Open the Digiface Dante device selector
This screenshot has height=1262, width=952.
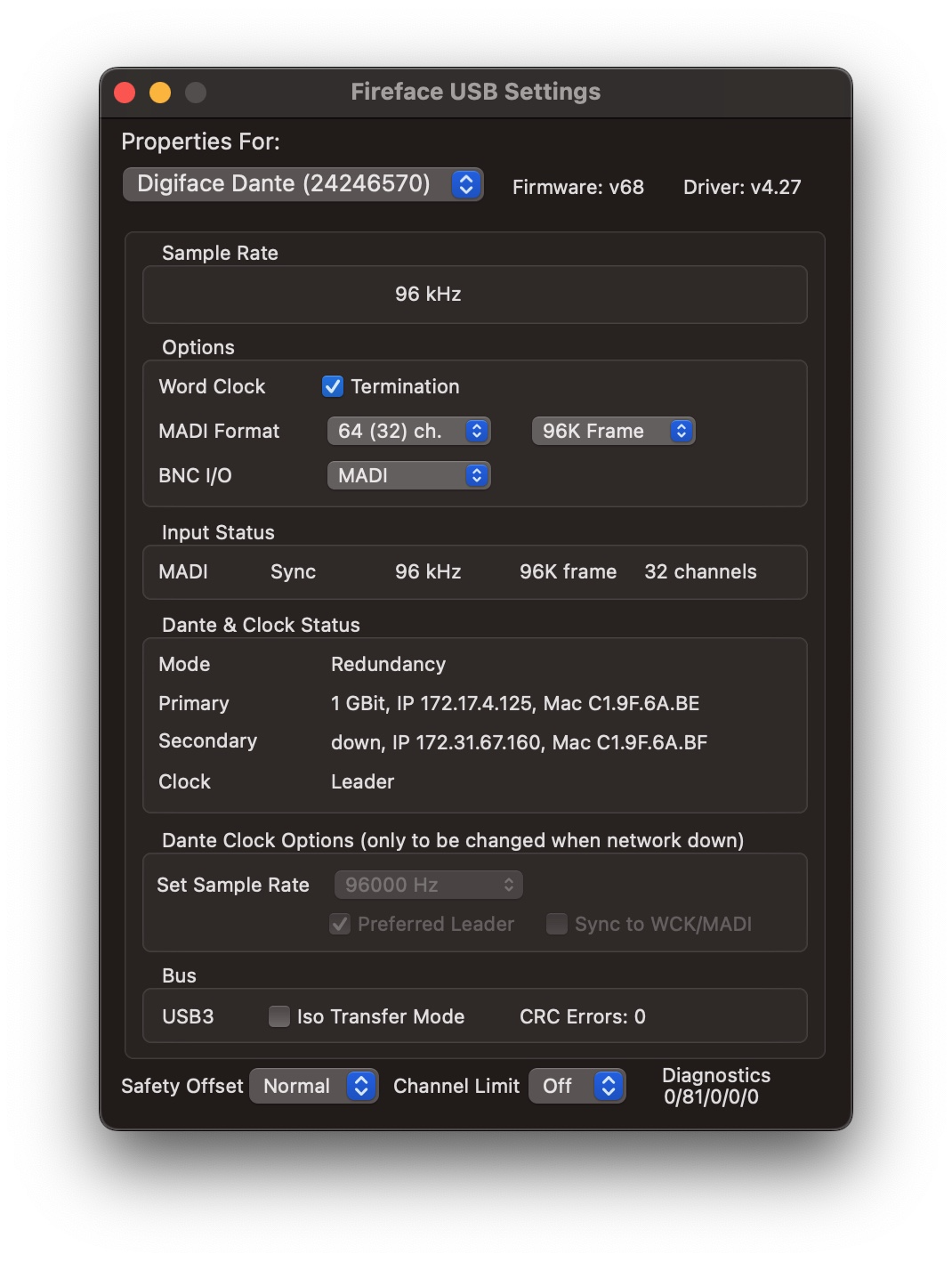[303, 184]
